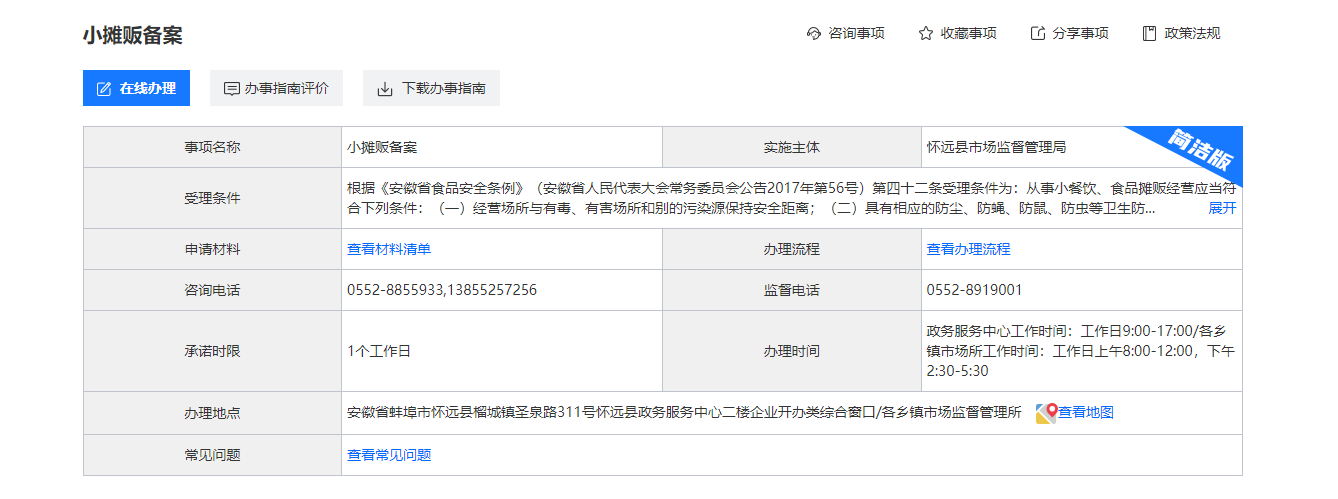
Task: Click 下载办事指南 download button
Action: point(431,88)
